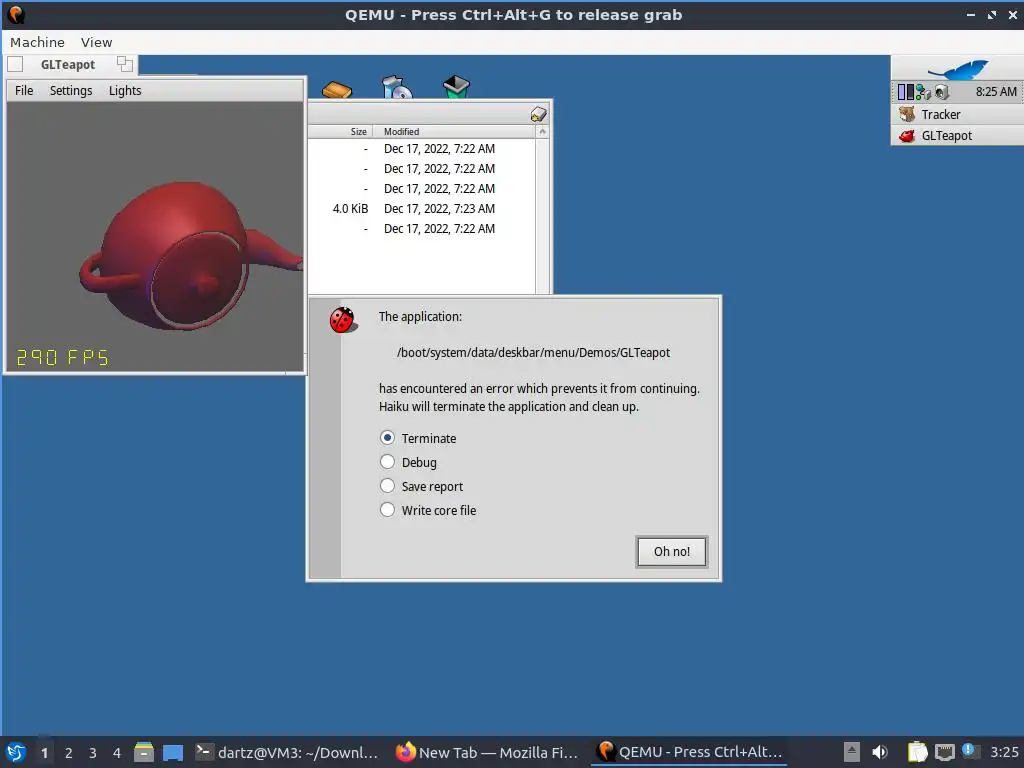This screenshot has height=768, width=1024.
Task: Open the QEMU Machine menu
Action: 37,42
